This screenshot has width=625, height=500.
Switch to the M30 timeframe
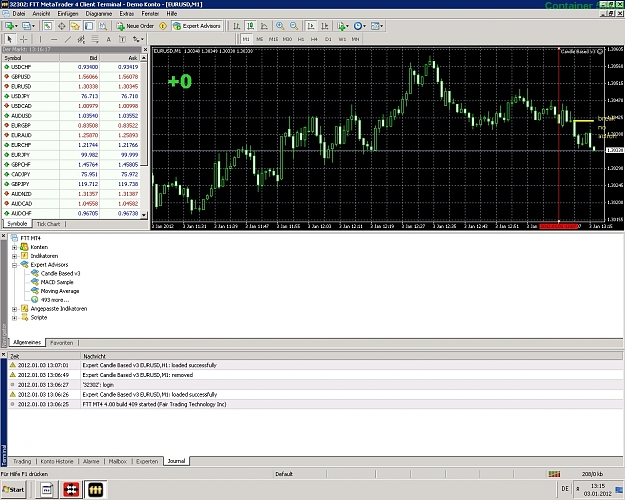pyautogui.click(x=287, y=39)
